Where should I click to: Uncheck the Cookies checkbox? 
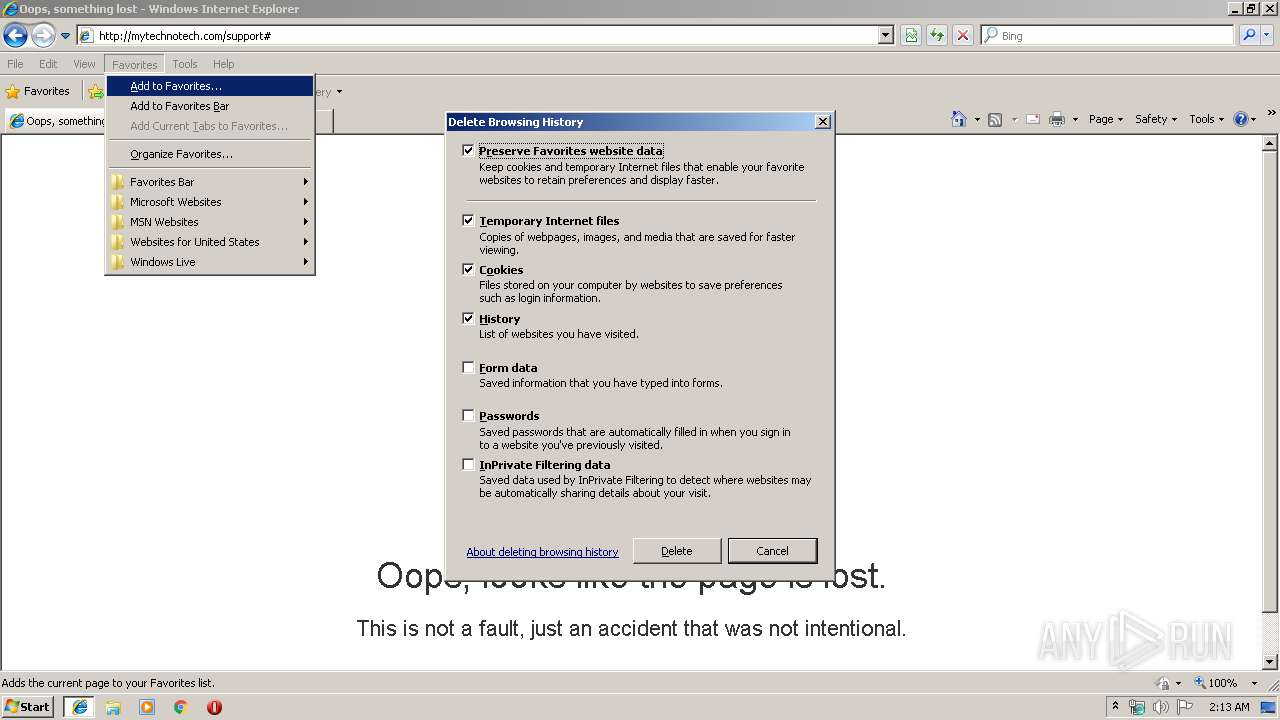[468, 270]
